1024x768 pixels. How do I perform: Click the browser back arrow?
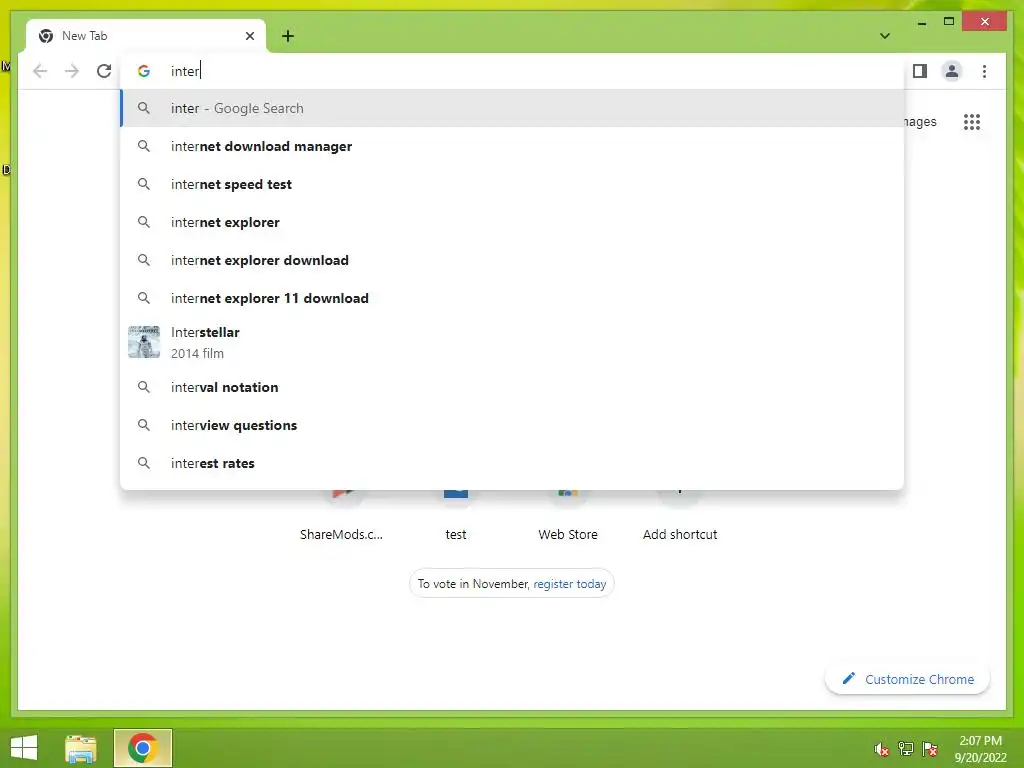click(x=40, y=71)
